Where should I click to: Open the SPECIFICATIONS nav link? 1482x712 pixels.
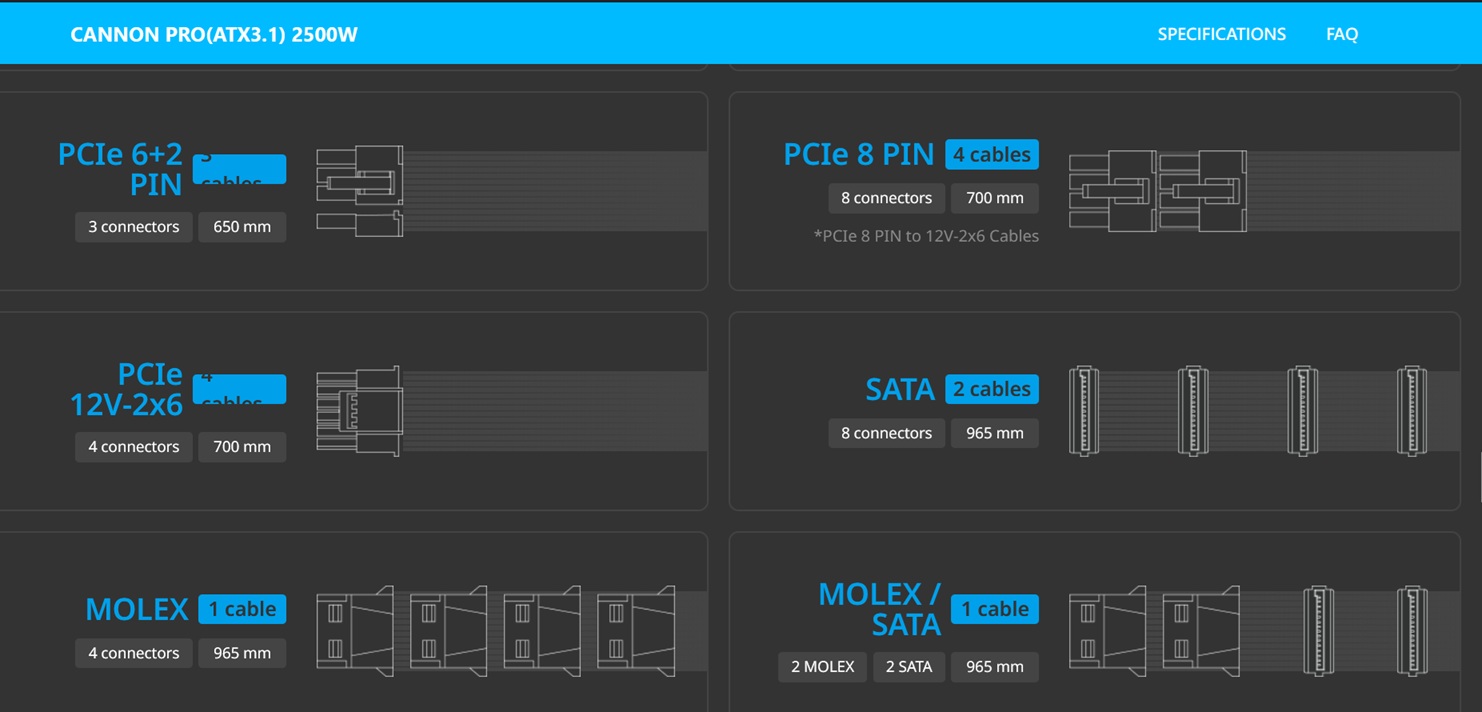coord(1221,34)
